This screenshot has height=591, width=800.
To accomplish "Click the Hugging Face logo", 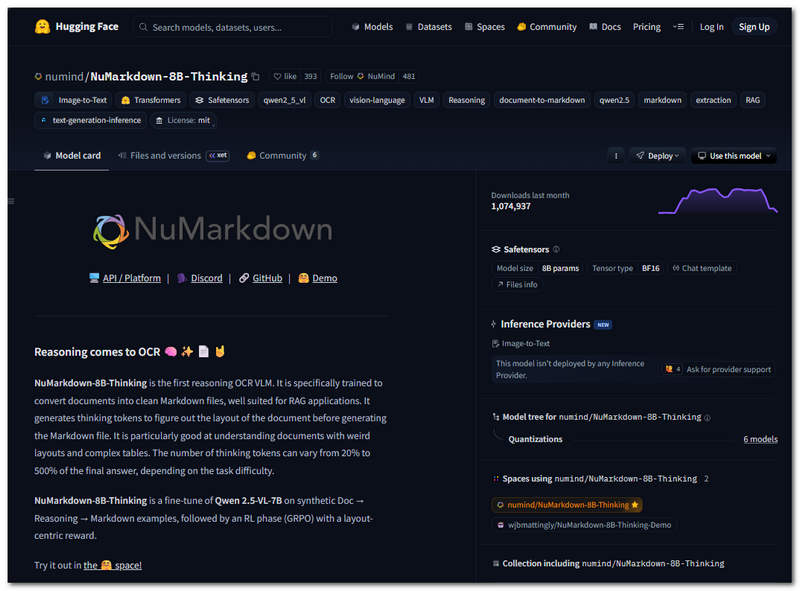I will click(40, 26).
